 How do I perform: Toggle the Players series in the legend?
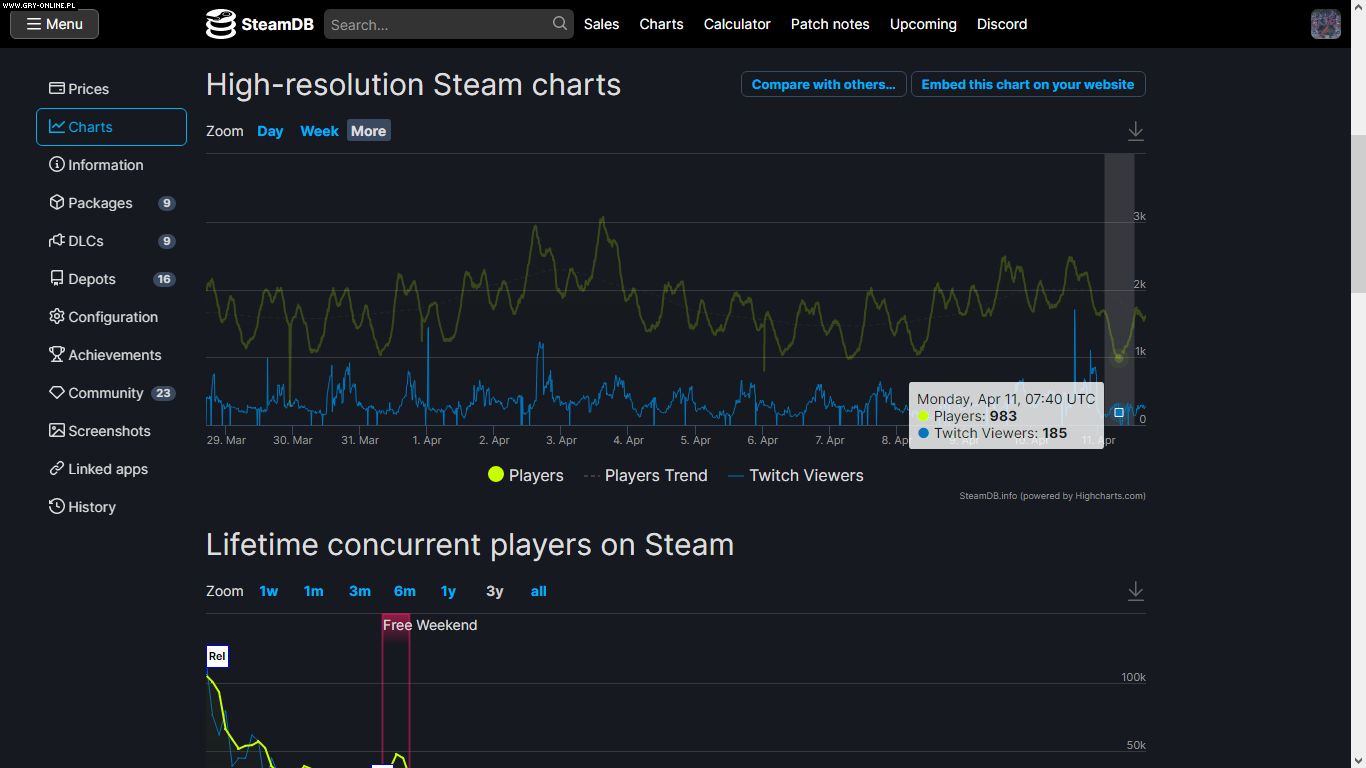click(526, 475)
